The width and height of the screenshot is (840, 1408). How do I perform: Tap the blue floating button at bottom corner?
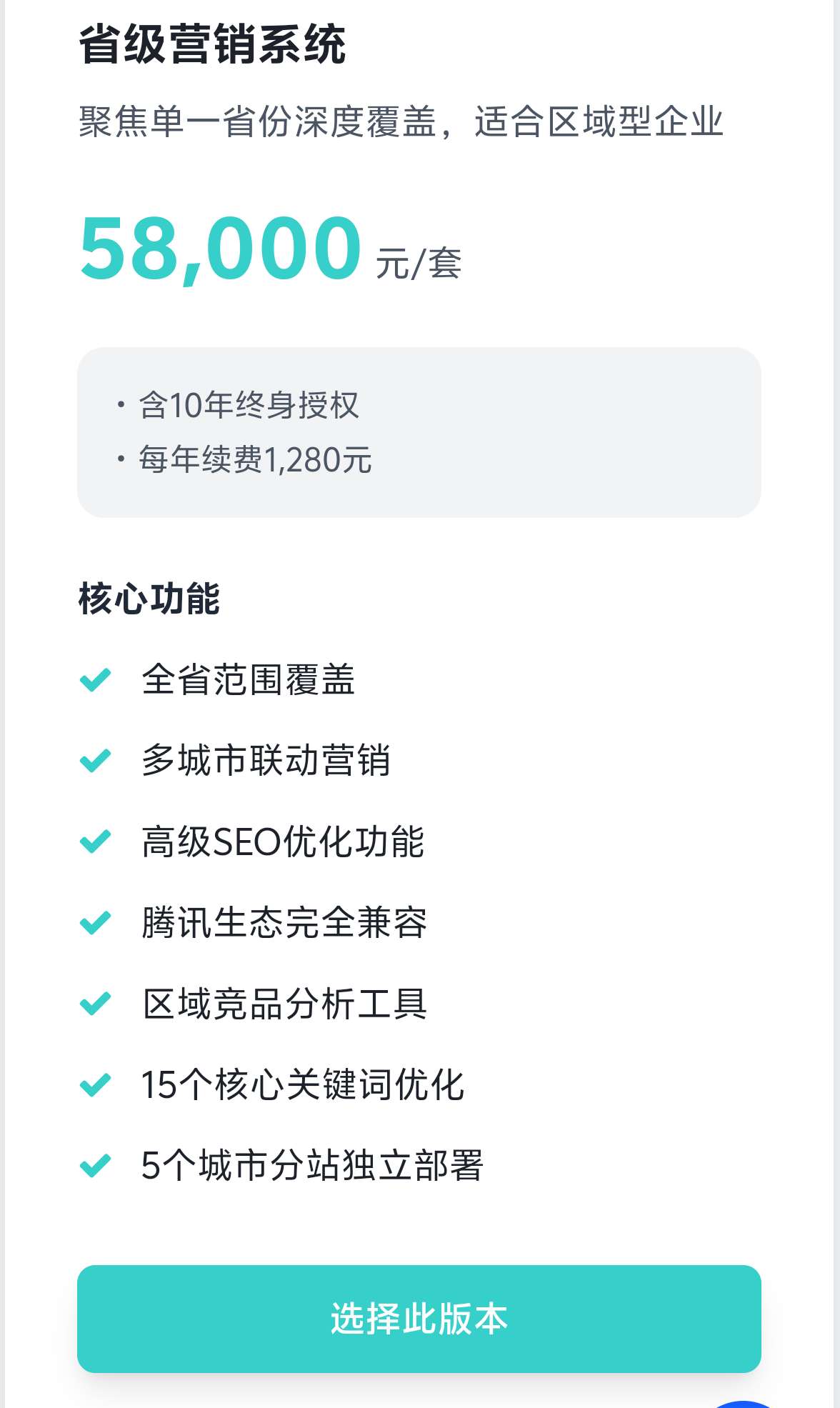(743, 1402)
